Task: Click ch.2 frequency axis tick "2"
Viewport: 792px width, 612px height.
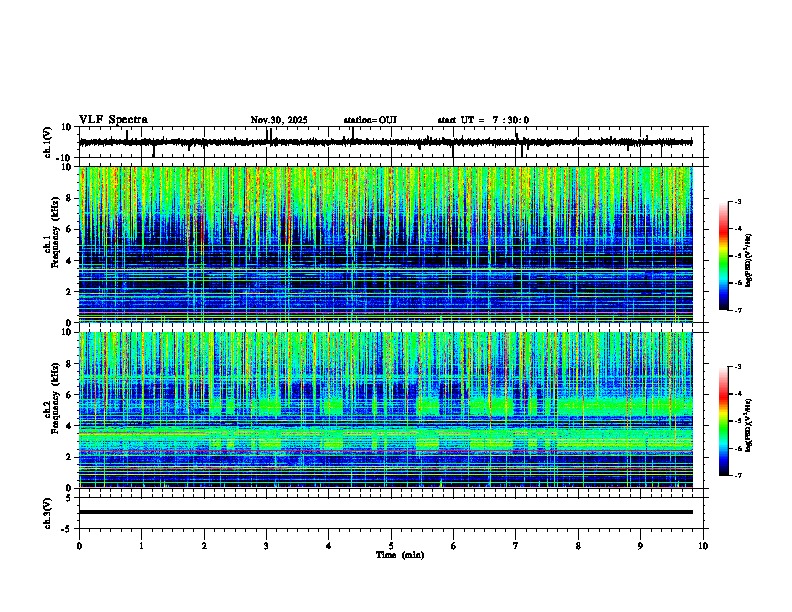Action: [x=69, y=457]
